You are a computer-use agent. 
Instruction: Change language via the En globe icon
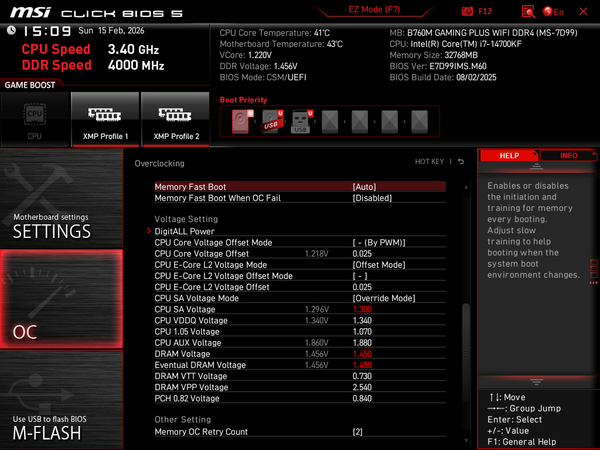coord(553,11)
